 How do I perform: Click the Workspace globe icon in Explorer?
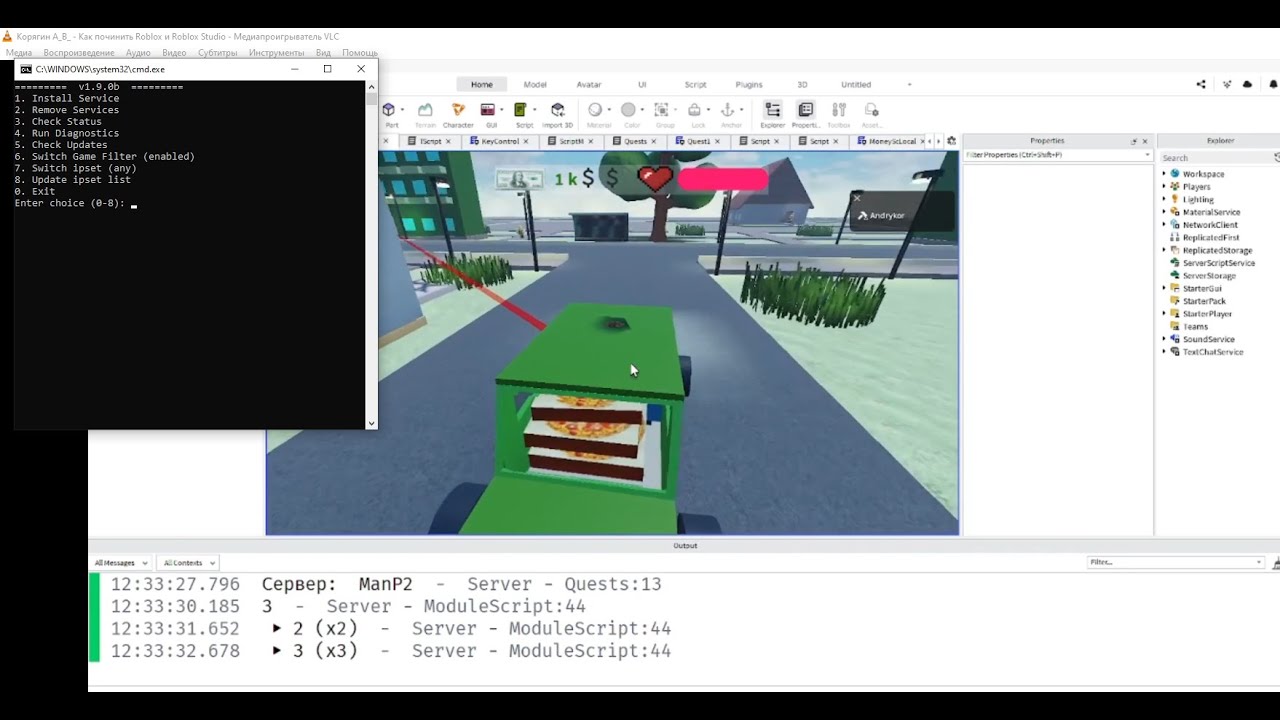(x=1175, y=174)
